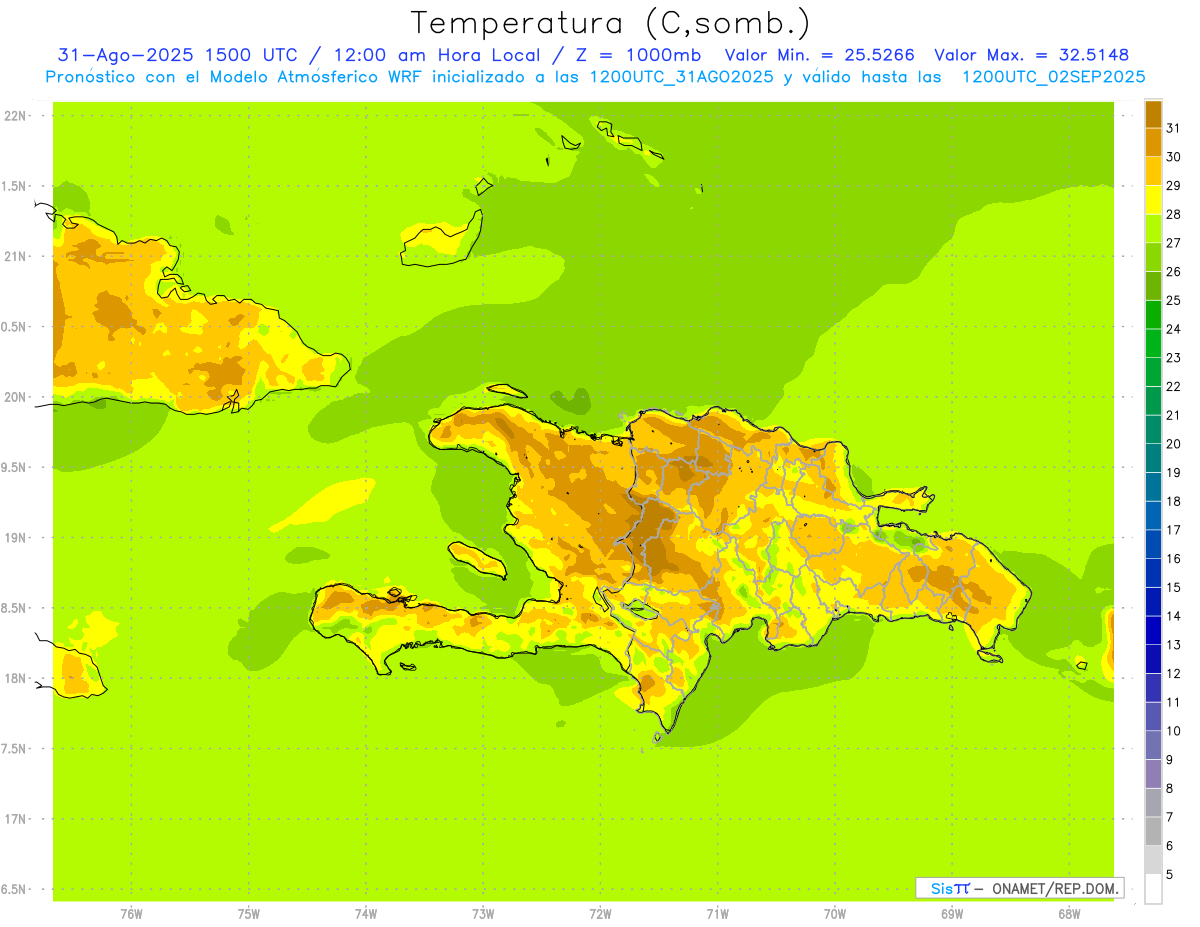
Task: Click legend value "29"
Action: (1173, 185)
